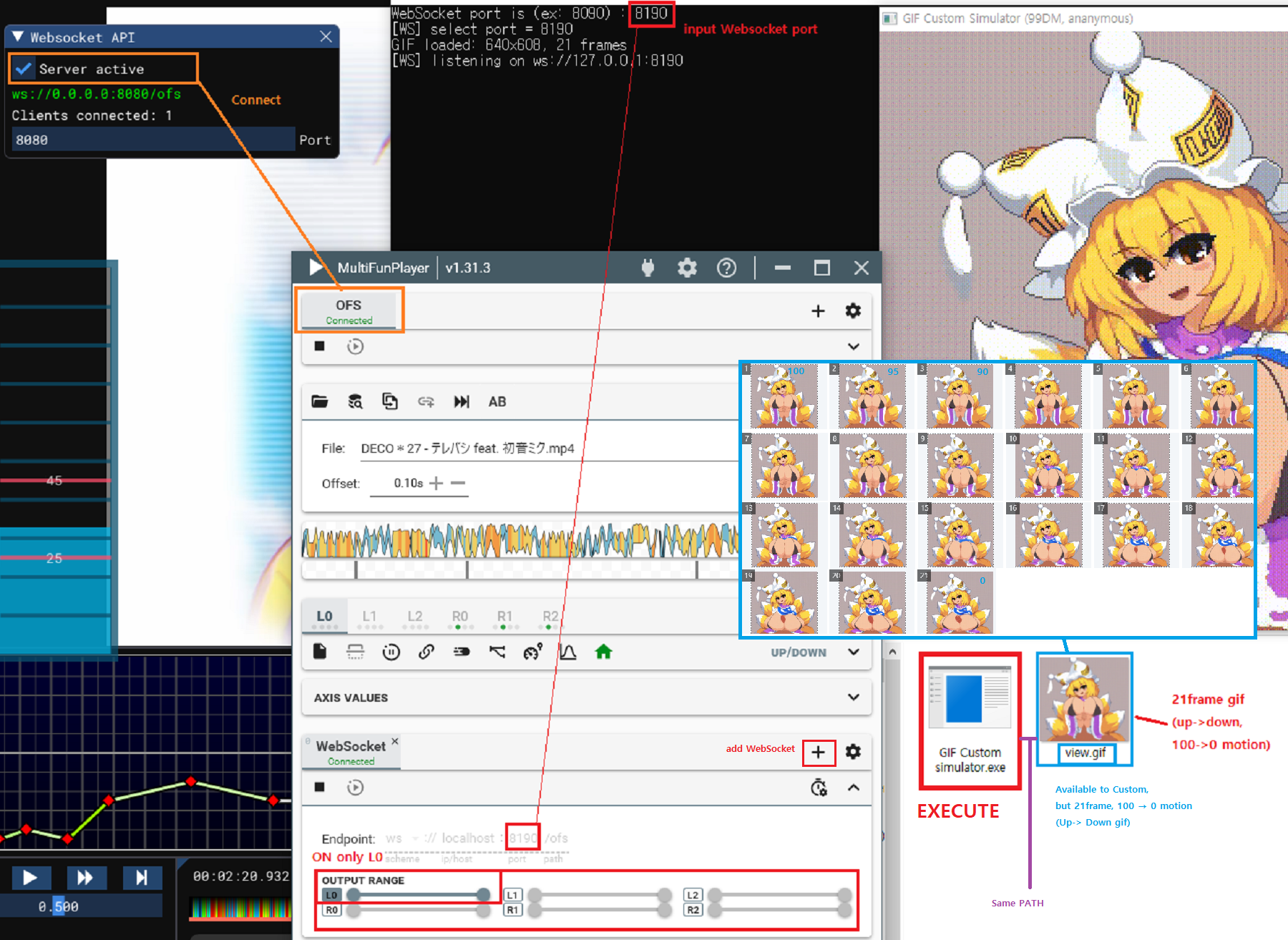Click the motion-blur bullet icon in axis toolbar
The image size is (1288, 940).
coord(462,652)
